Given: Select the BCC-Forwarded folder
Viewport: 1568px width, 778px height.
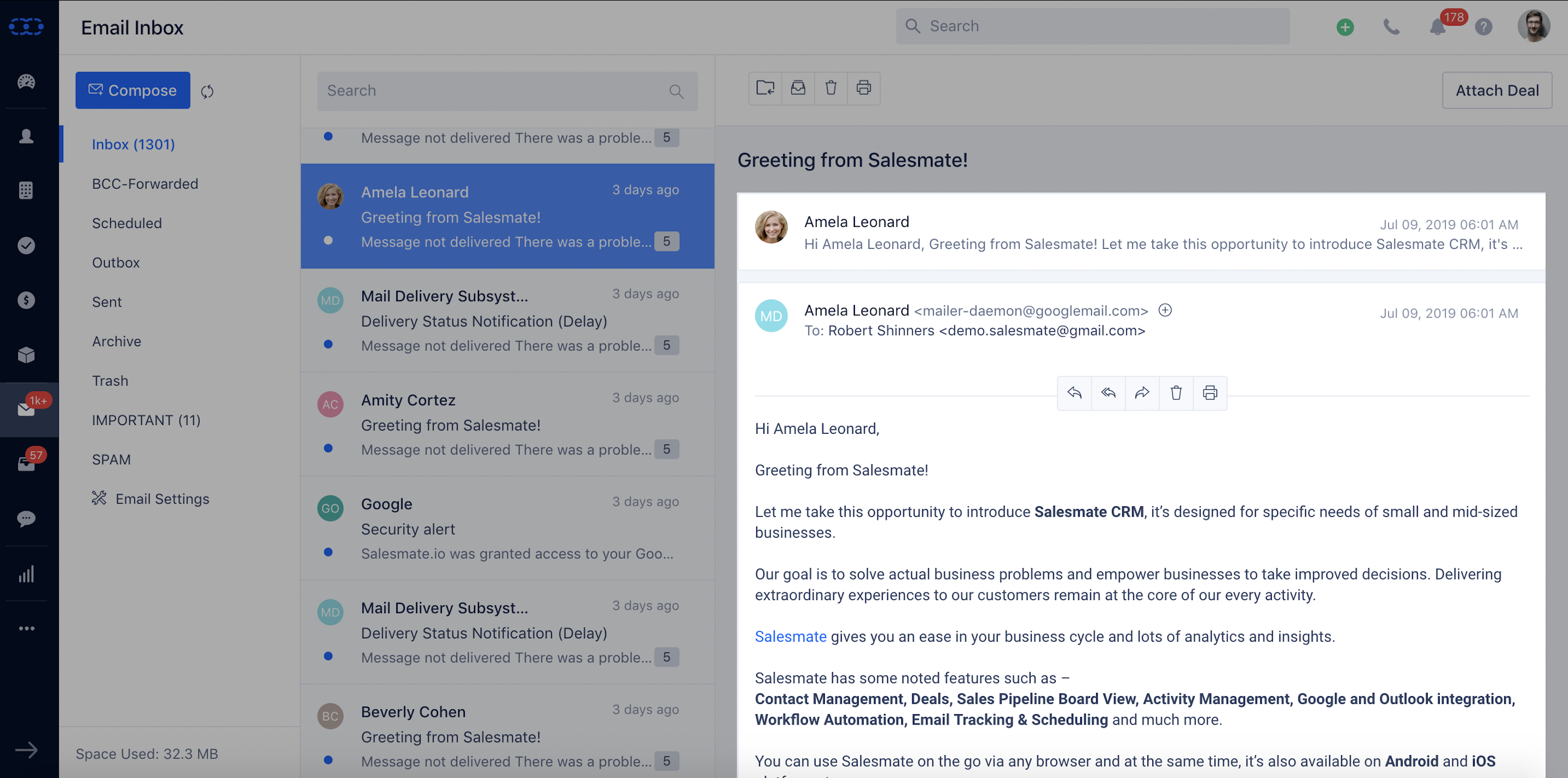Looking at the screenshot, I should click(x=145, y=184).
